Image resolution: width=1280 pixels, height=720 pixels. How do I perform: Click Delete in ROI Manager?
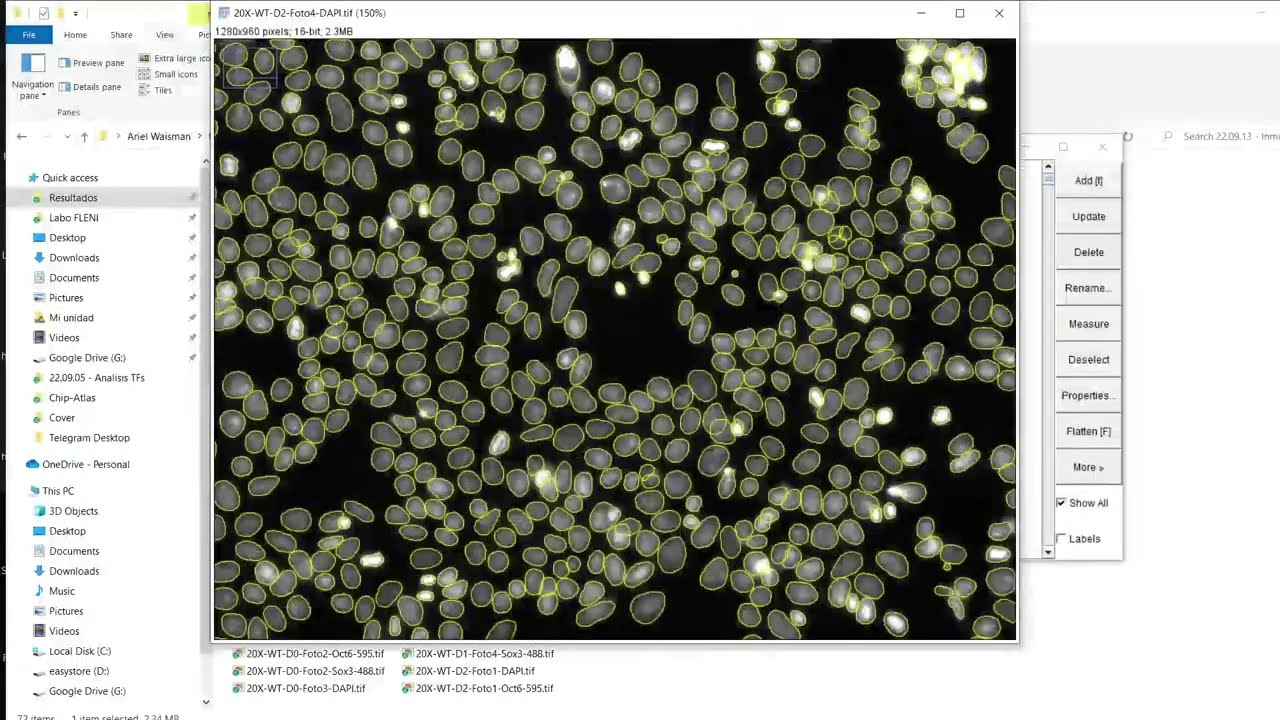tap(1088, 253)
